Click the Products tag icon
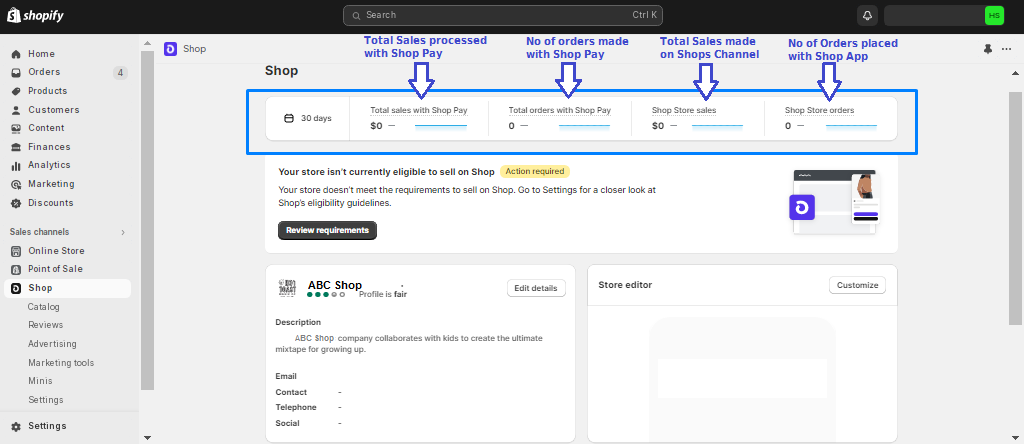Screen dimensions: 1024x444 pyautogui.click(x=16, y=91)
